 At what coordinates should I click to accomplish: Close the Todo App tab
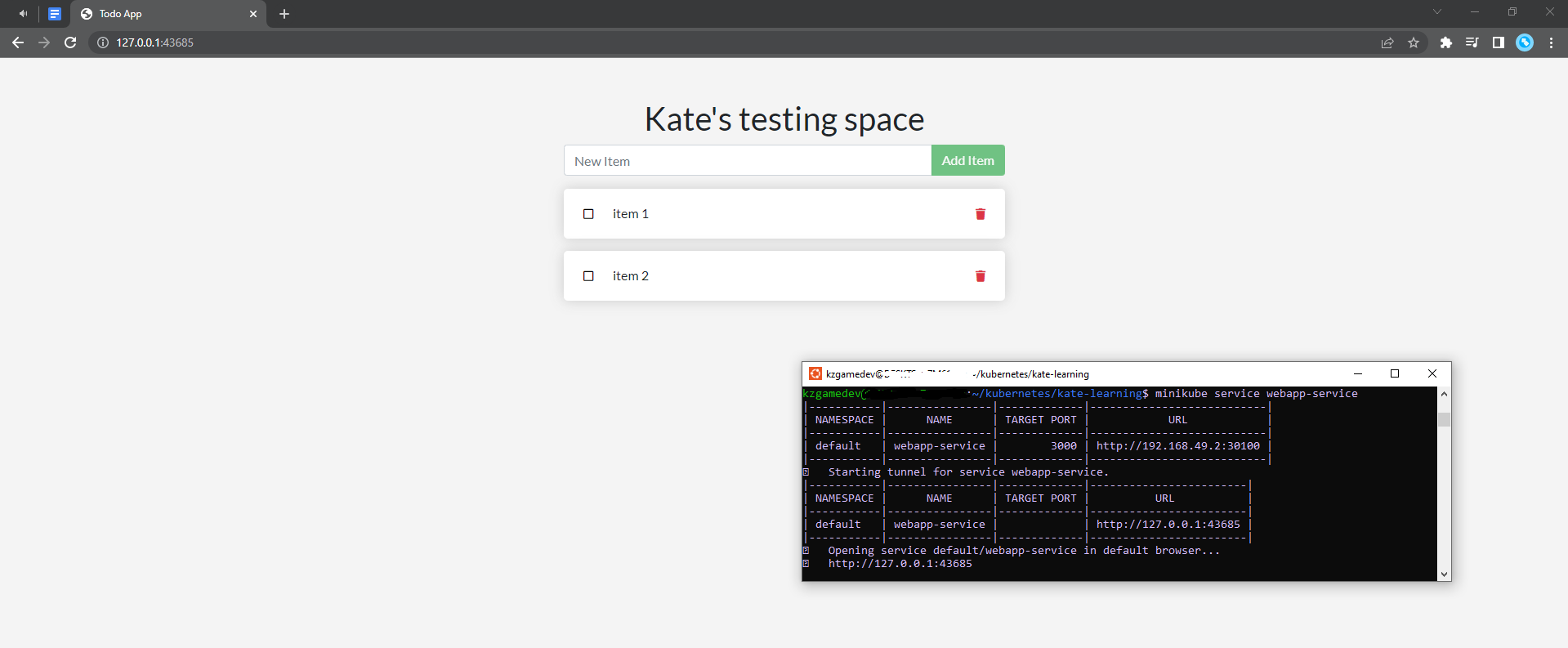coord(253,14)
